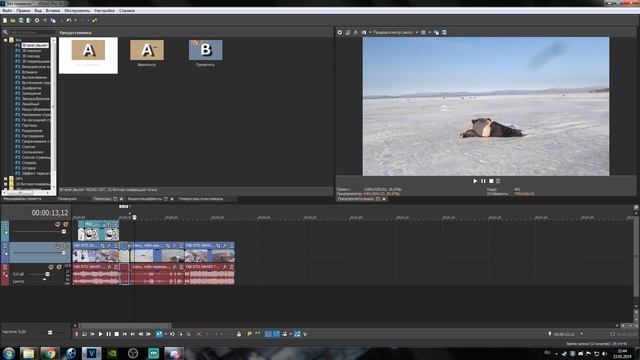Click the split screen view icon in preview
Viewport: 640px width, 360px height.
[364, 32]
